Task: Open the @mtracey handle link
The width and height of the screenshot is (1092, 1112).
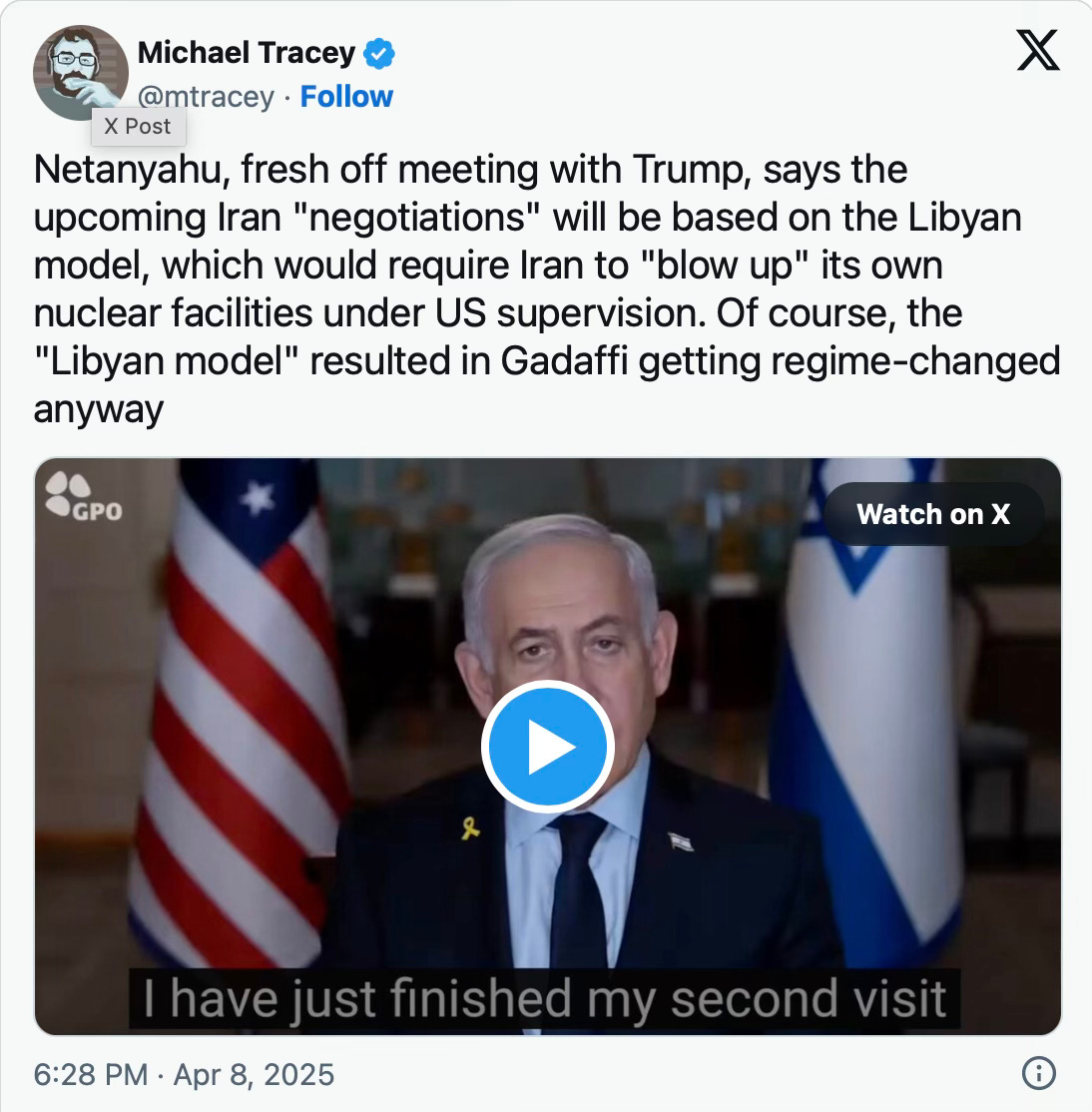Action: (206, 97)
